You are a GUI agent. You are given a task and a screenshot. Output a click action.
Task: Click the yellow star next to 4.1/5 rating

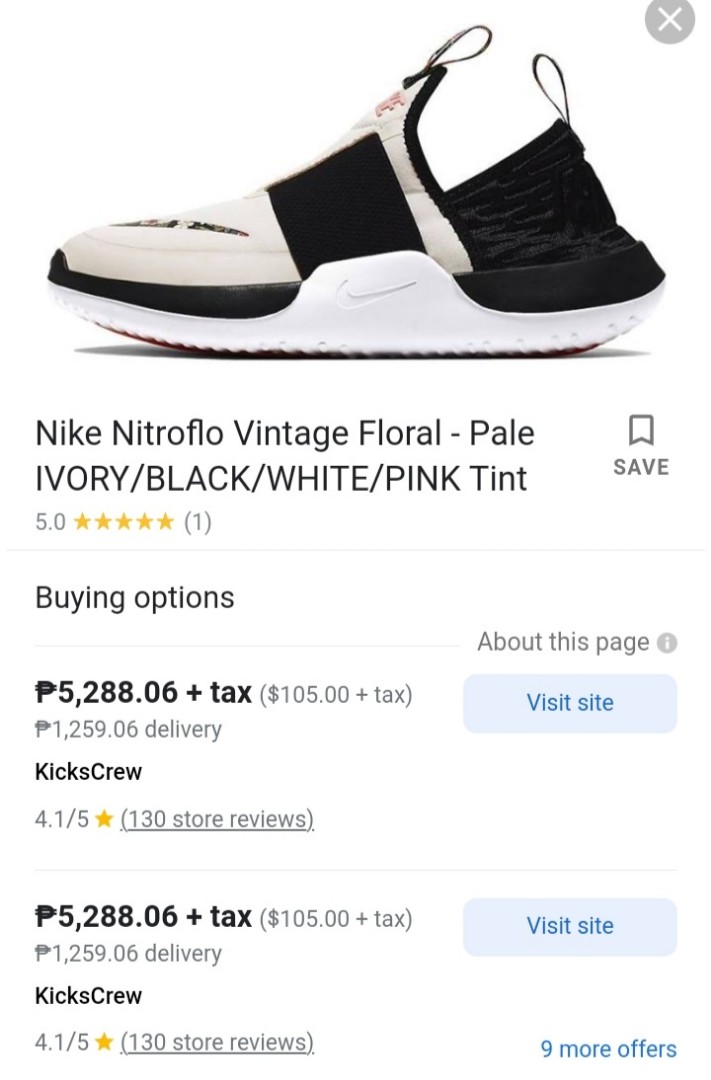[103, 819]
